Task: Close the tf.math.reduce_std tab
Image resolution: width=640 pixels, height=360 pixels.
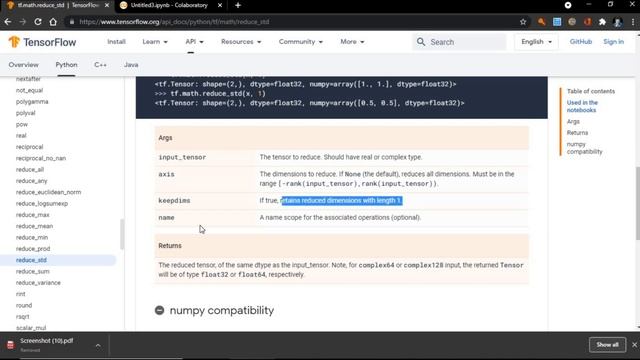Action: (x=107, y=5)
